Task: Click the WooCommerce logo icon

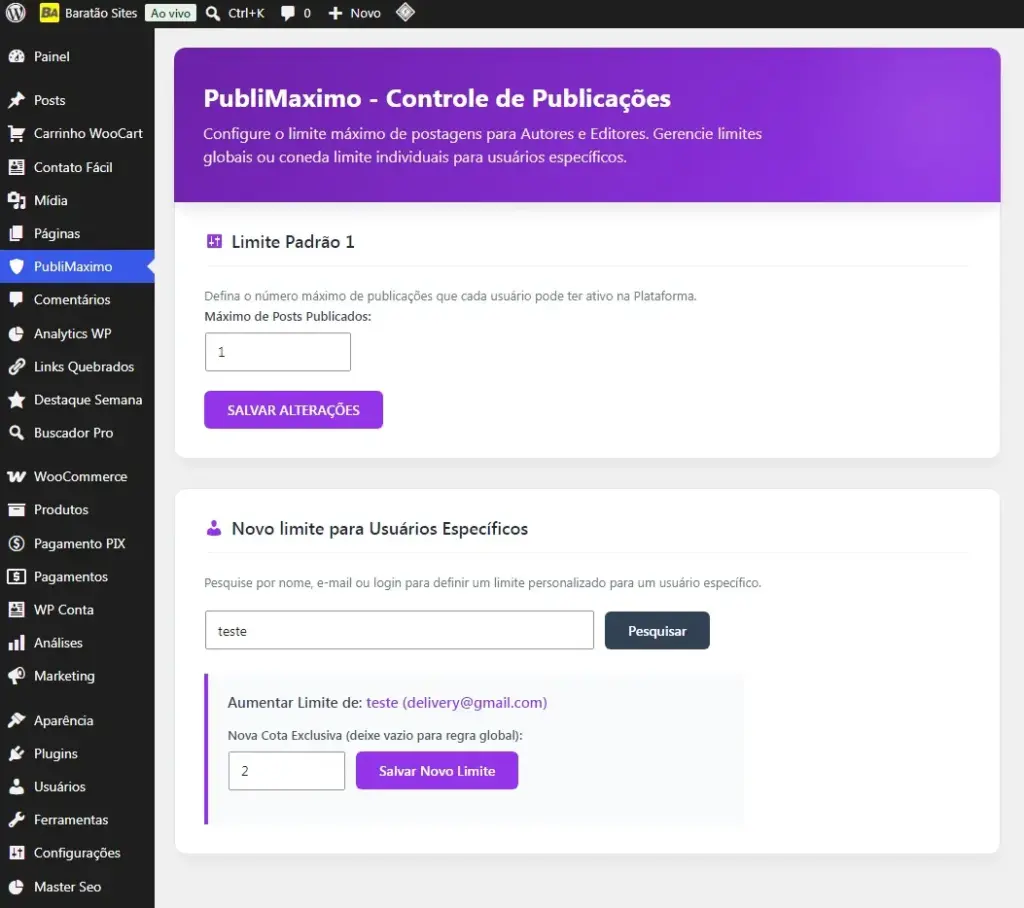Action: click(x=16, y=477)
